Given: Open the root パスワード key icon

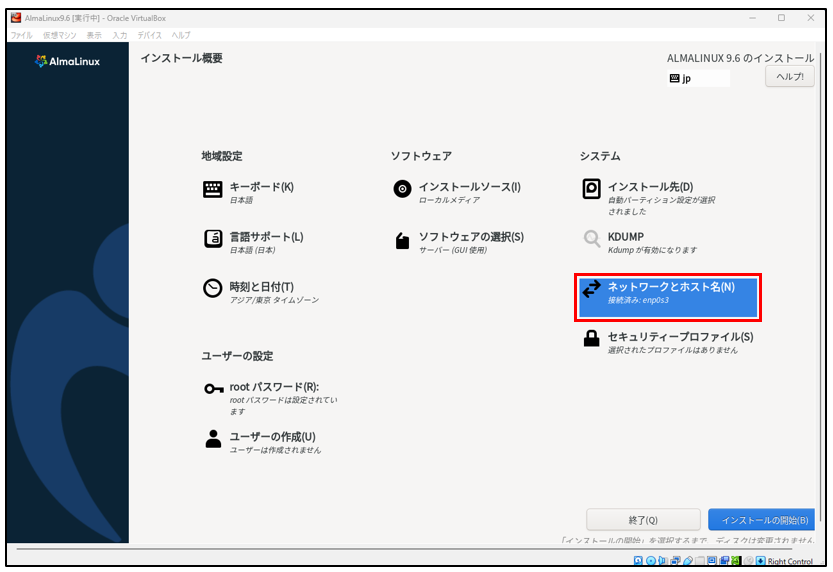Looking at the screenshot, I should pos(213,390).
